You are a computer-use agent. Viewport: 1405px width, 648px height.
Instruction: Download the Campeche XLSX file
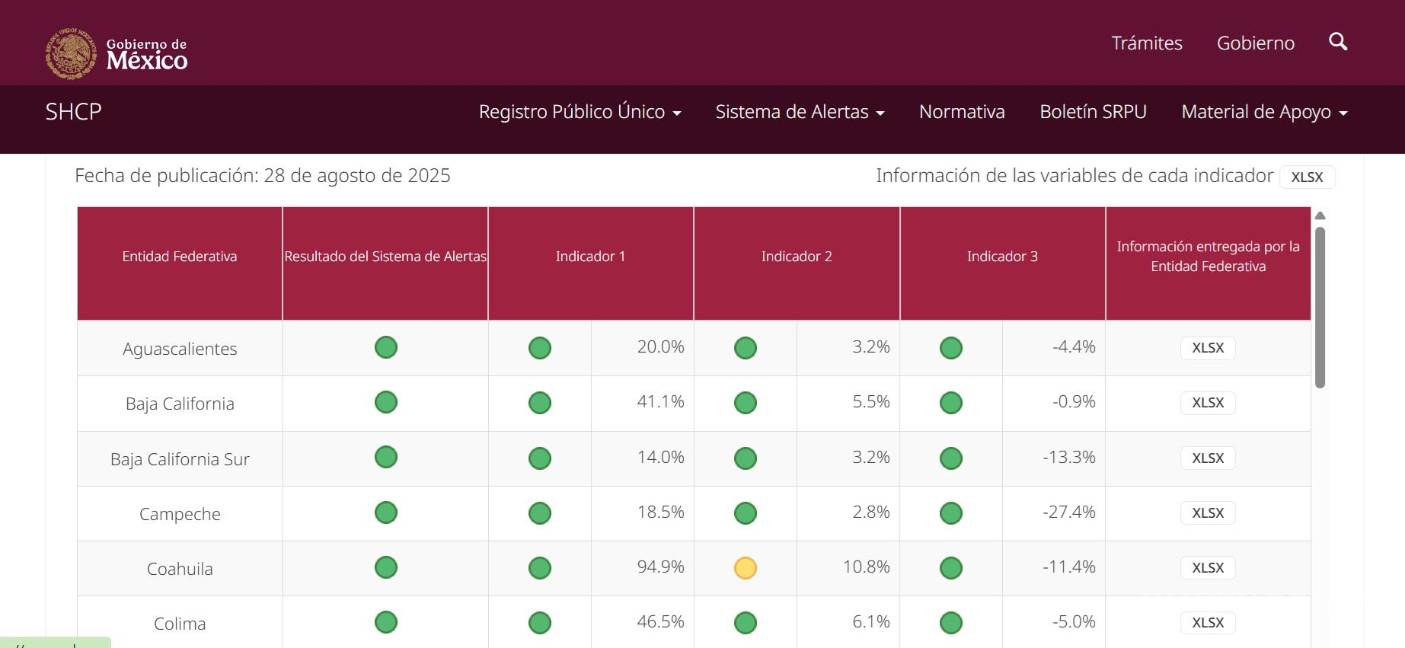1207,512
